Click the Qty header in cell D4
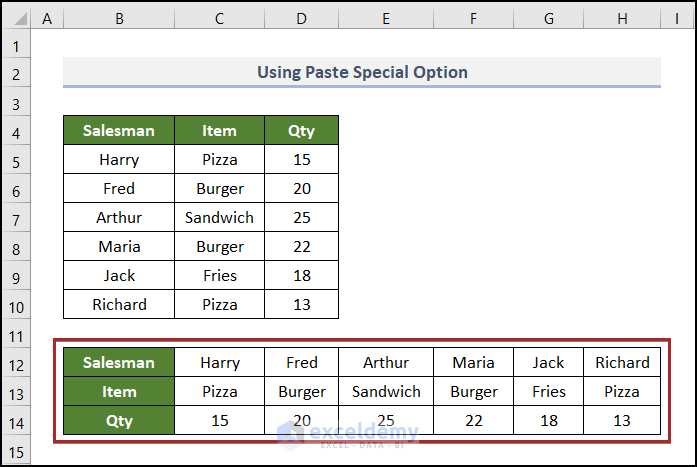The width and height of the screenshot is (697, 467). point(301,130)
